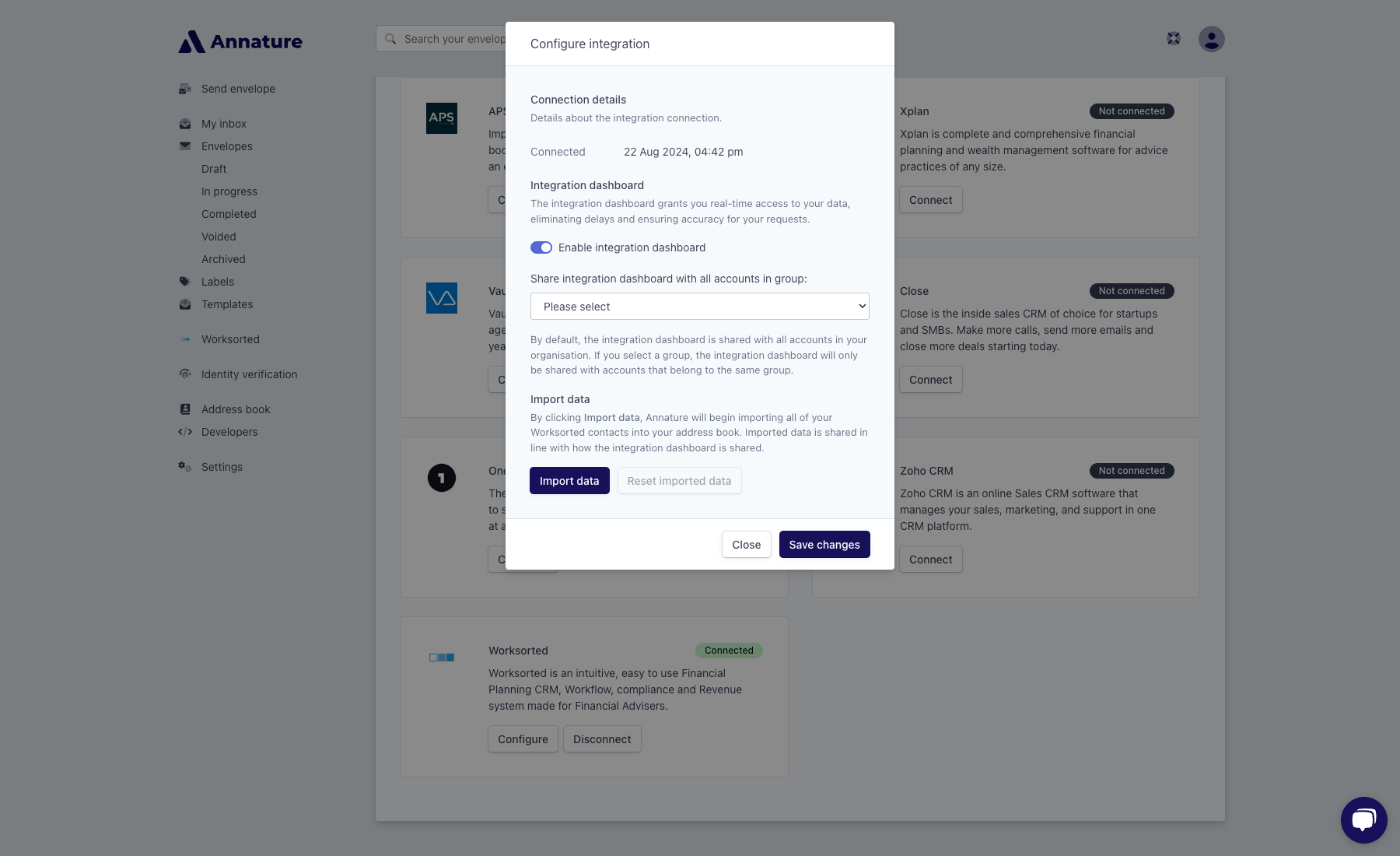Open the chat widget bubble
Viewport: 1400px width, 856px height.
click(1363, 819)
